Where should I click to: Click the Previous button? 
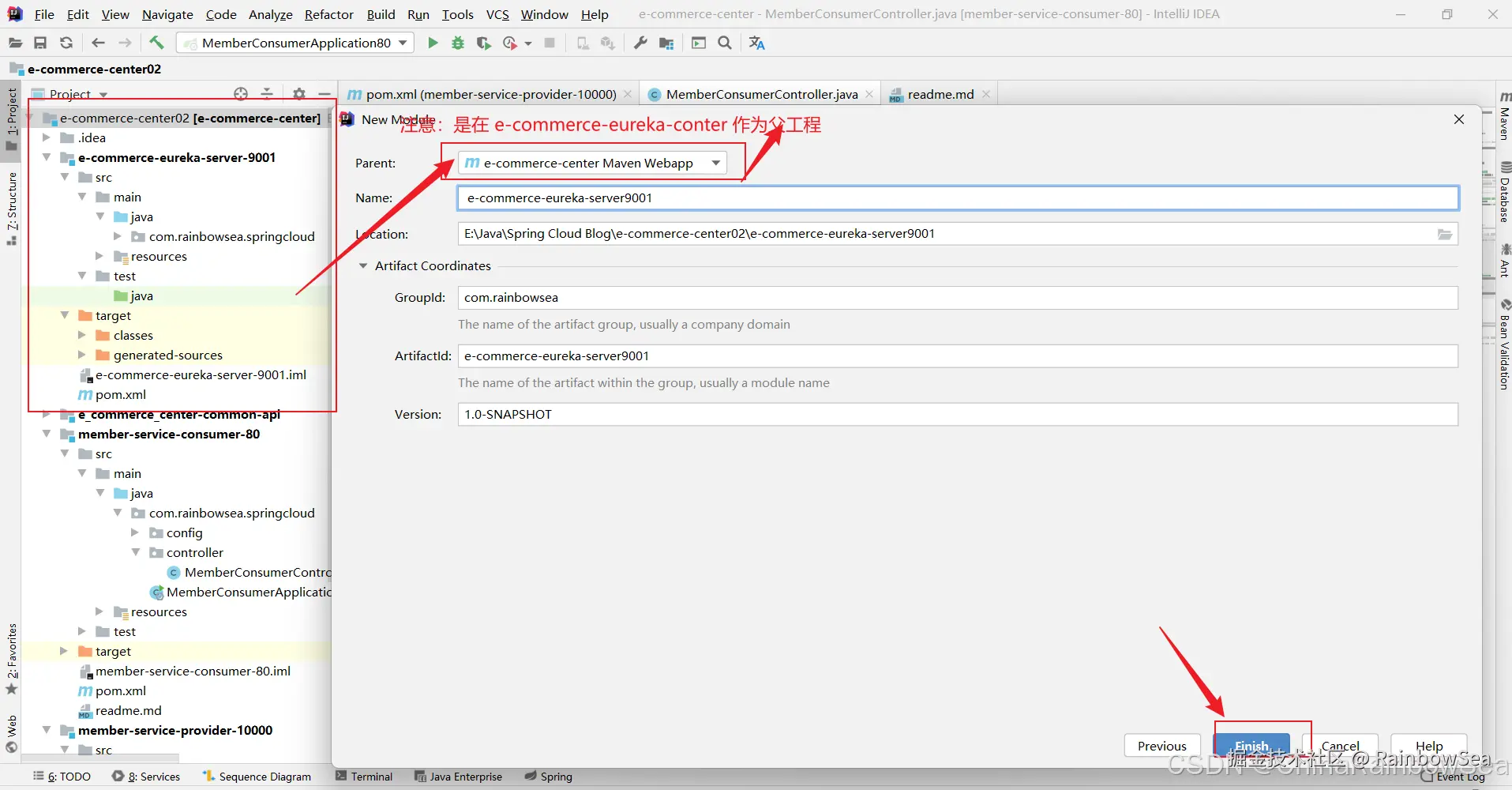pyautogui.click(x=1161, y=746)
